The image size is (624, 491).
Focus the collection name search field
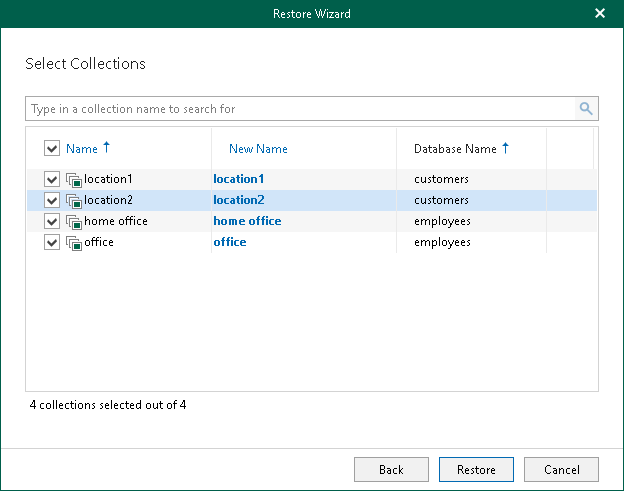click(x=300, y=109)
